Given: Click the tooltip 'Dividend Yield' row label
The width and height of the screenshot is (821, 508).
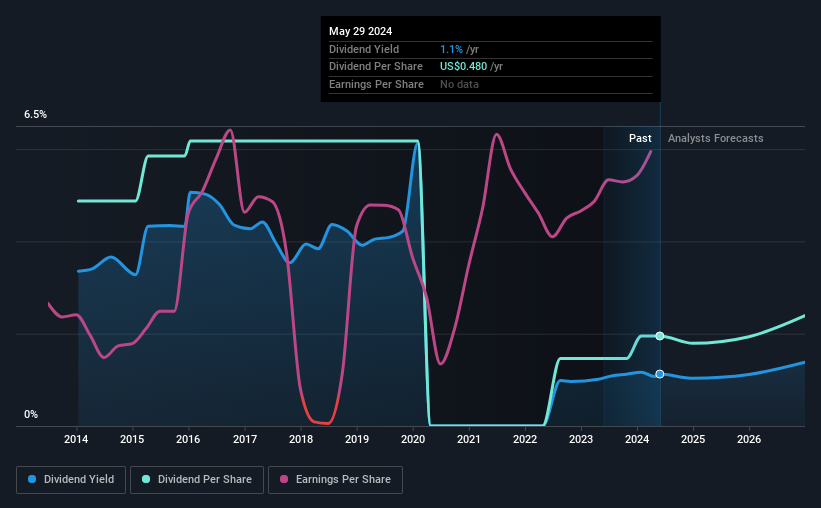Looking at the screenshot, I should 364,49.
